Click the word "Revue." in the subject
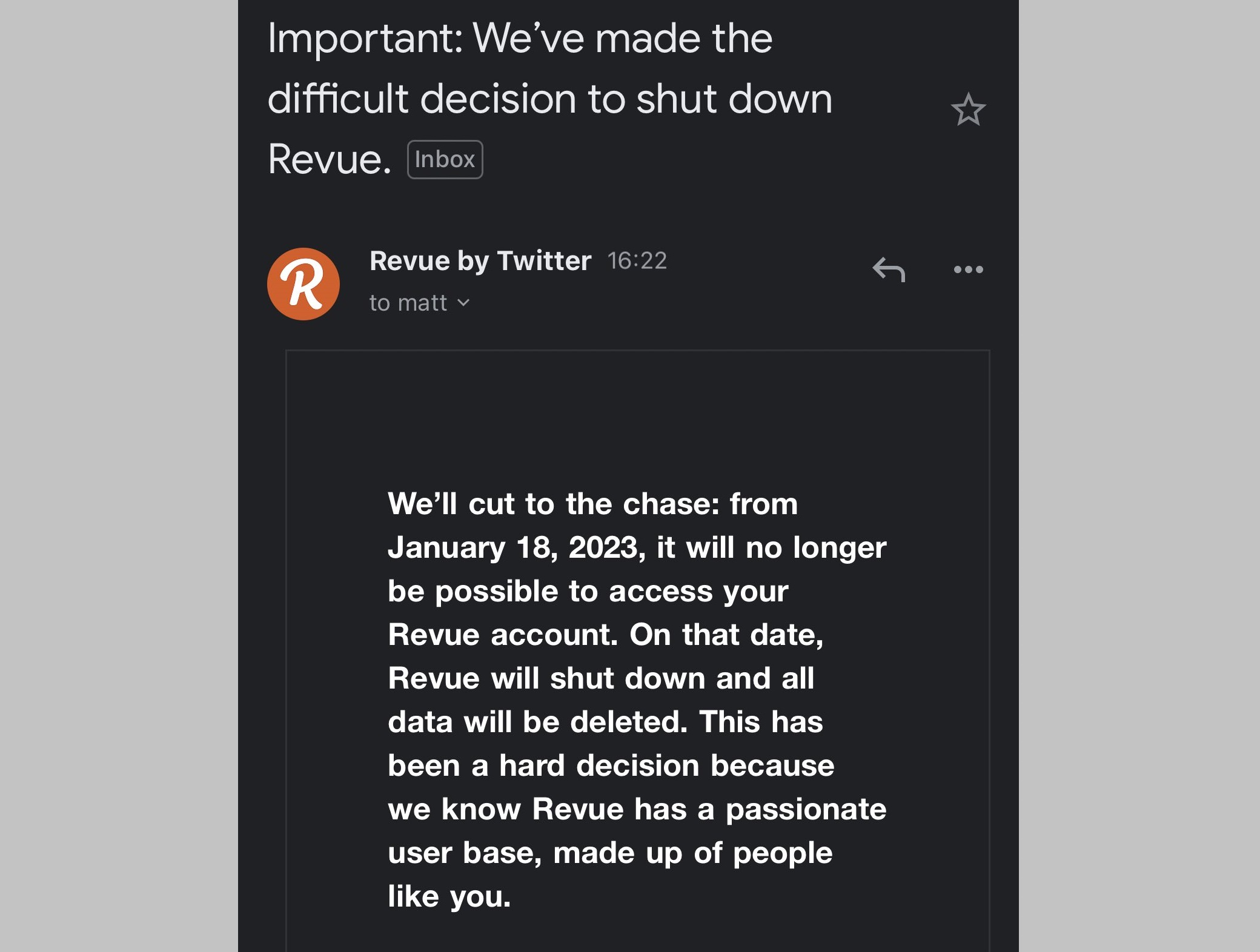This screenshot has width=1260, height=952. [330, 160]
